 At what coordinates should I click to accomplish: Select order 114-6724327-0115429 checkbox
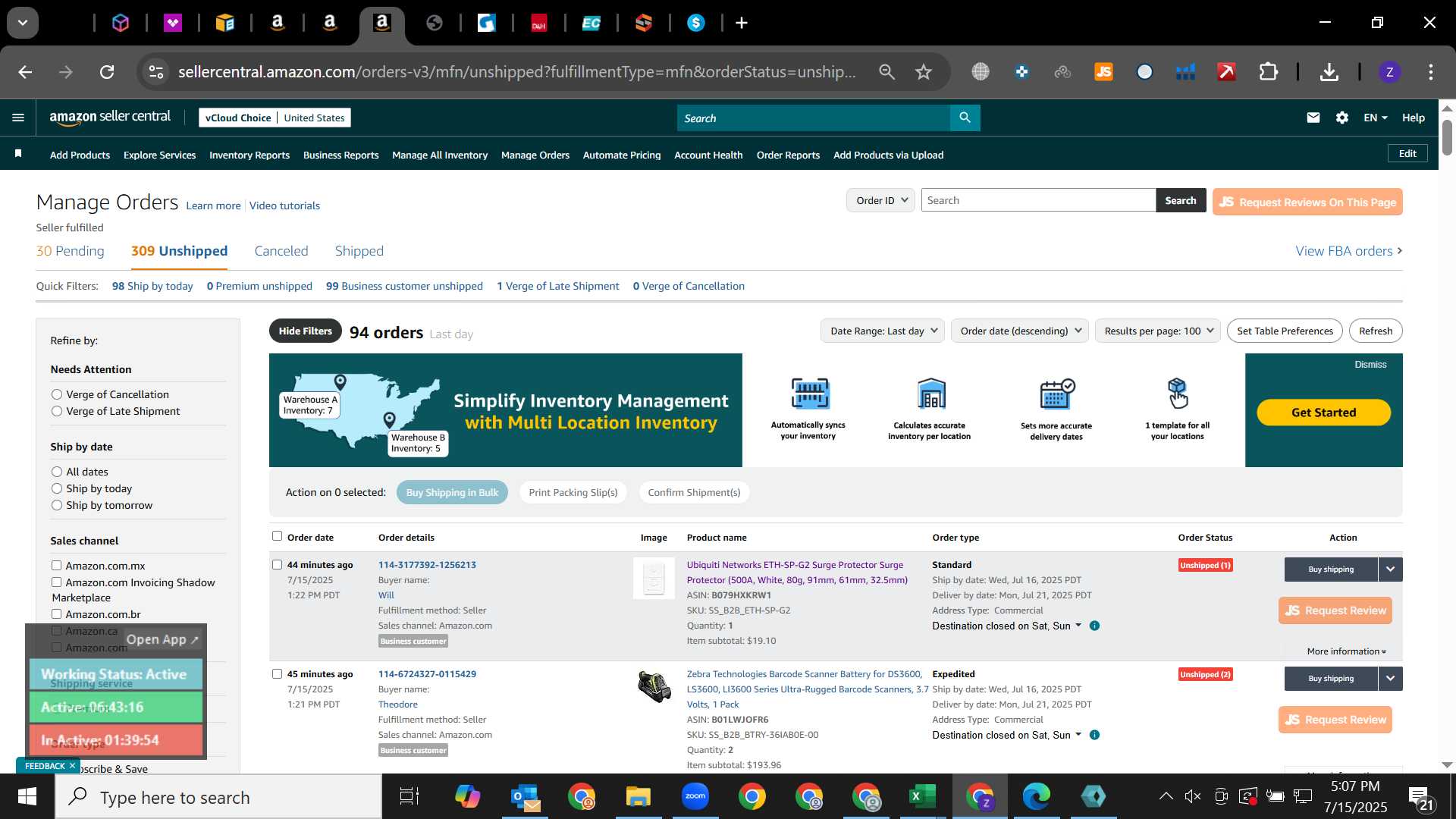coord(277,674)
